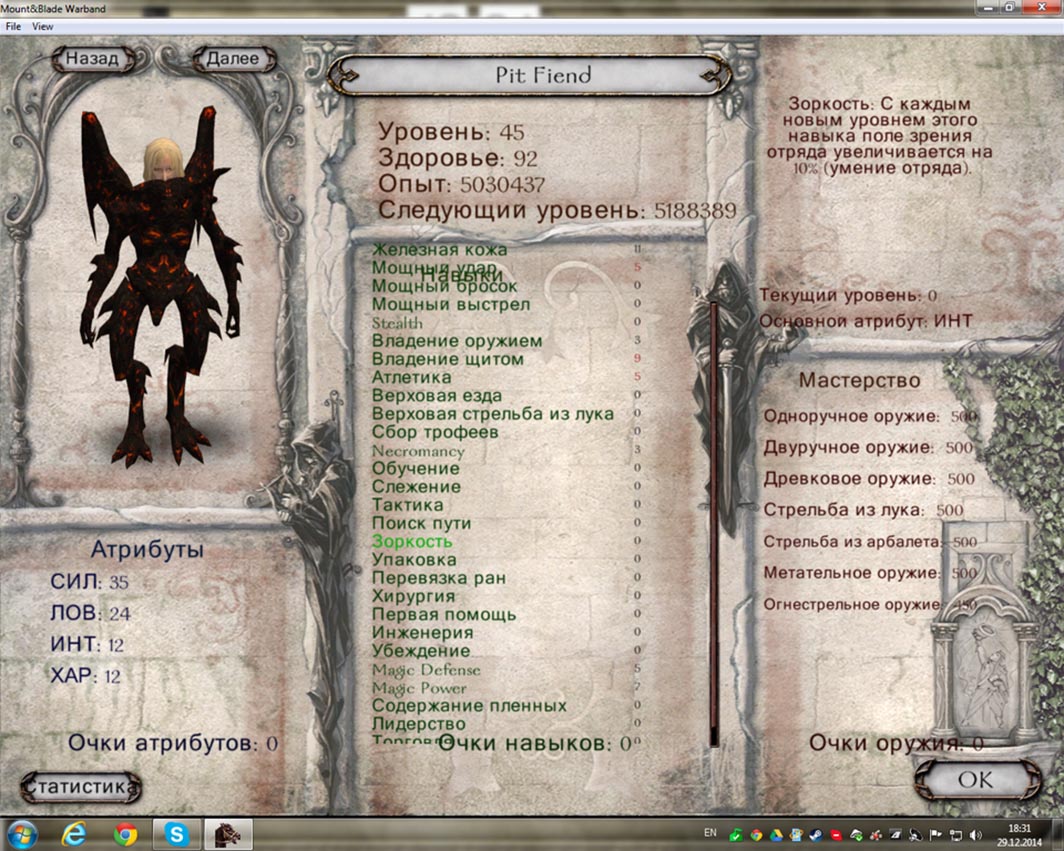Select the Железная кожа skill
Screen dimensions: 1064x851
439,250
